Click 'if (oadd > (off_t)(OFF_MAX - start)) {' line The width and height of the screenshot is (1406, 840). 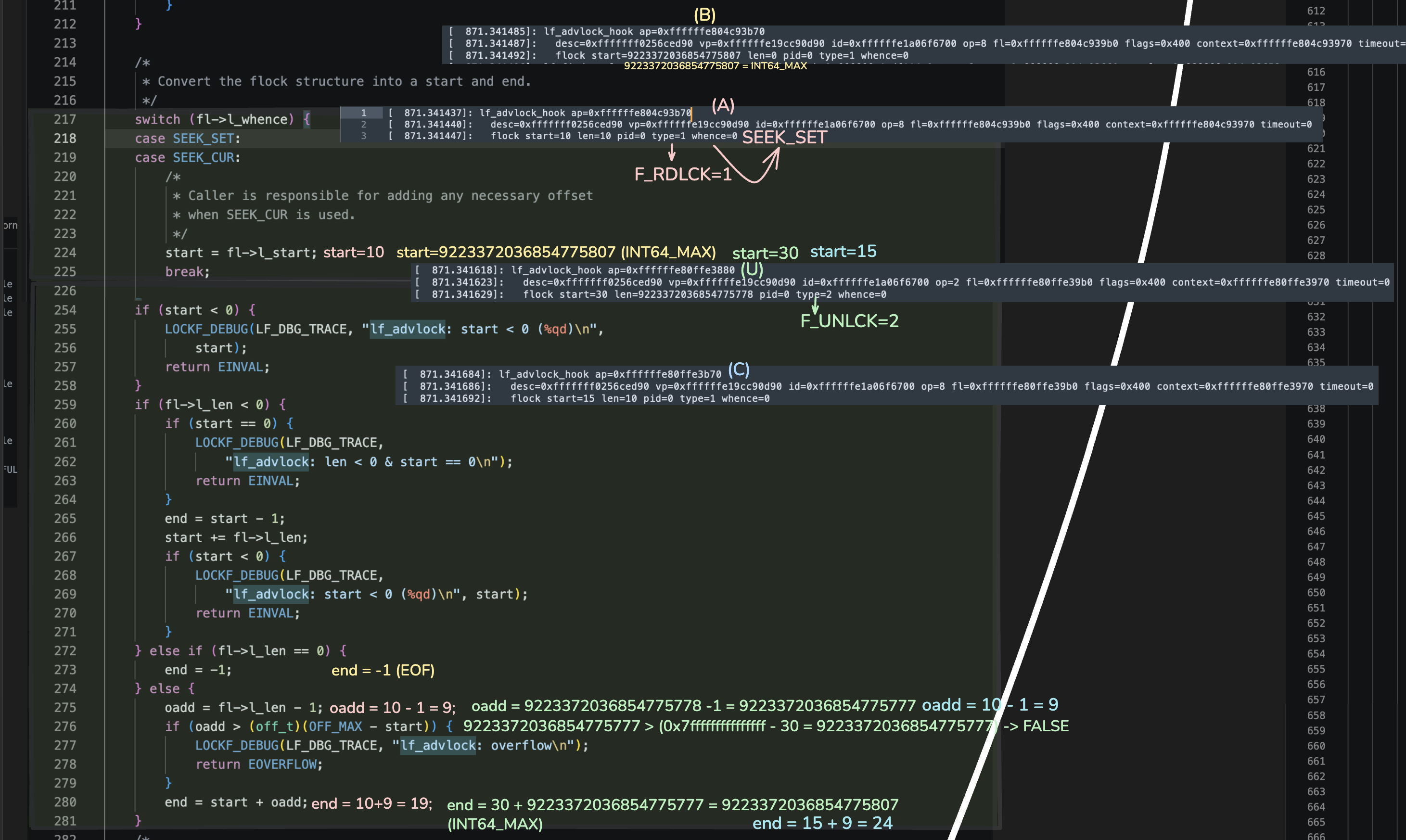click(309, 727)
